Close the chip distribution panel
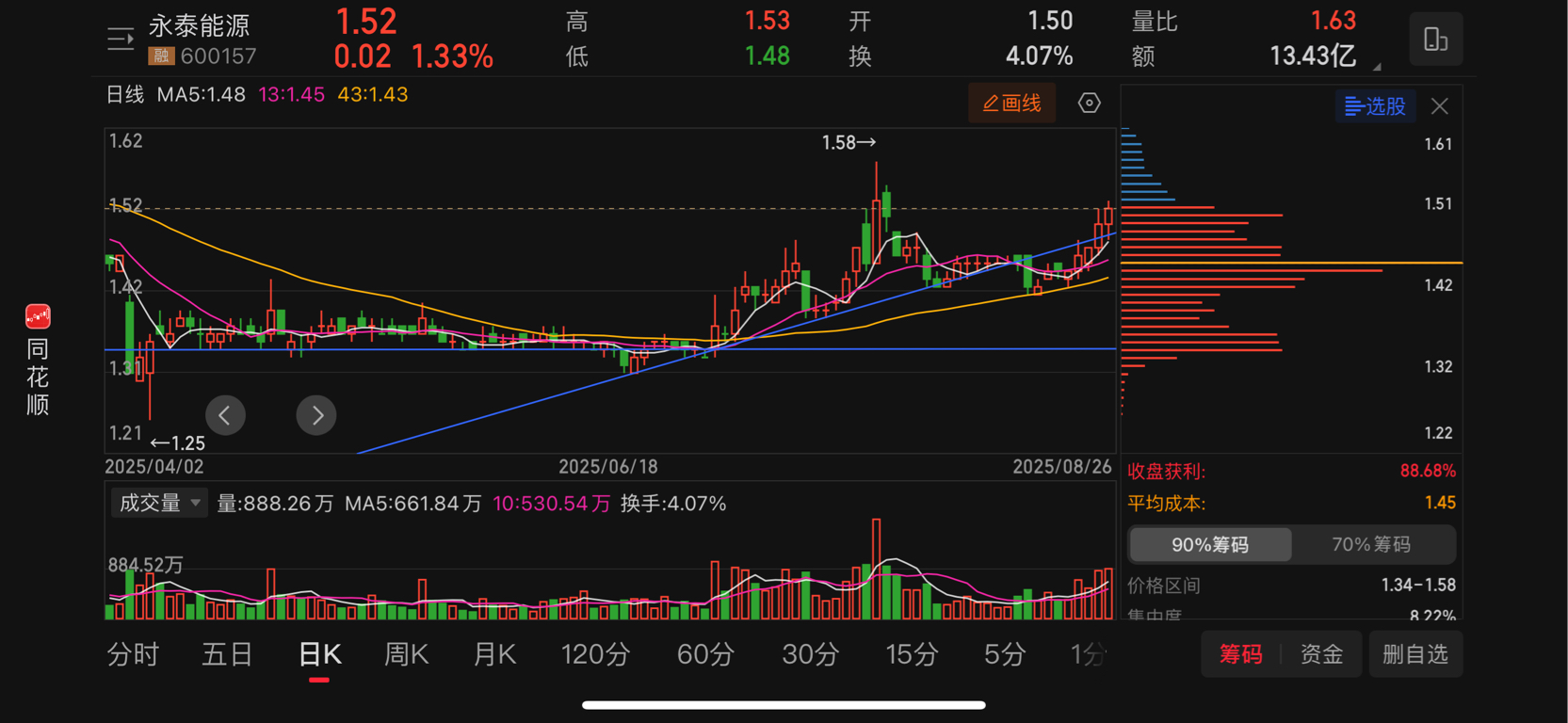 1439,106
